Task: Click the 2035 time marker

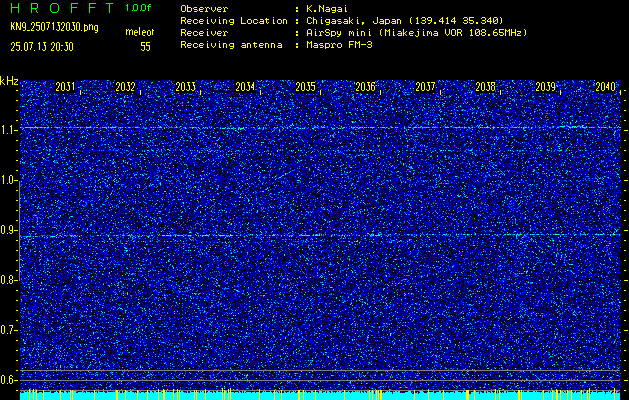Action: tap(305, 87)
